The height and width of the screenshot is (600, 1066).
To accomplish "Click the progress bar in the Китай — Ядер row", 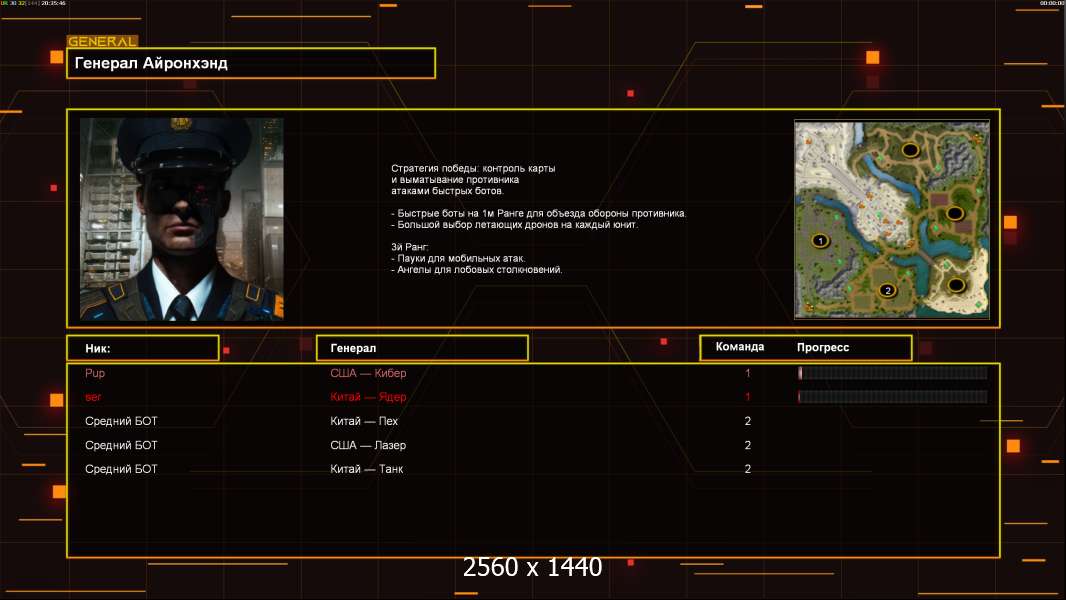I will [893, 397].
